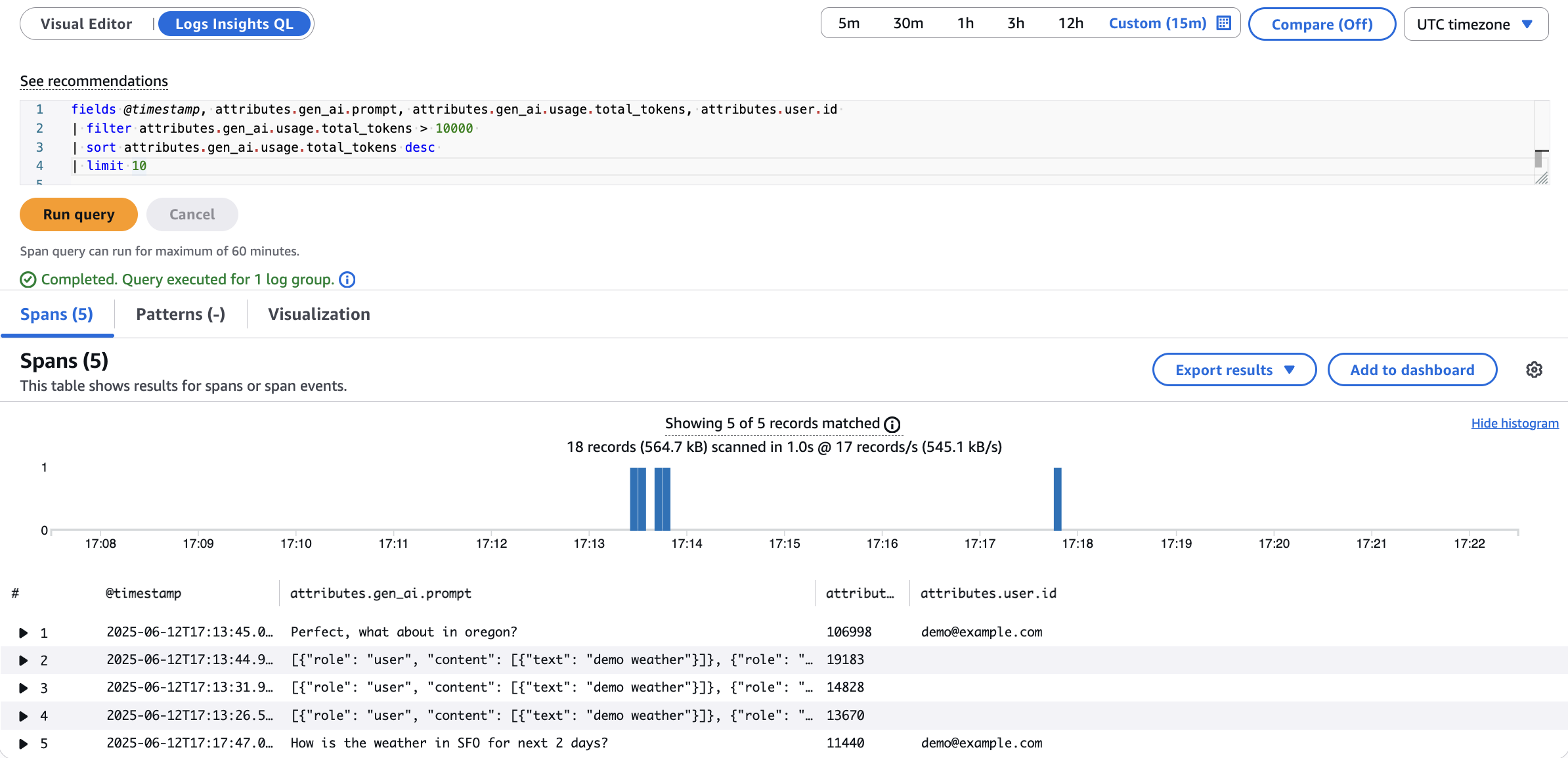Image resolution: width=1568 pixels, height=758 pixels.
Task: Open the Export results dropdown
Action: tap(1234, 369)
